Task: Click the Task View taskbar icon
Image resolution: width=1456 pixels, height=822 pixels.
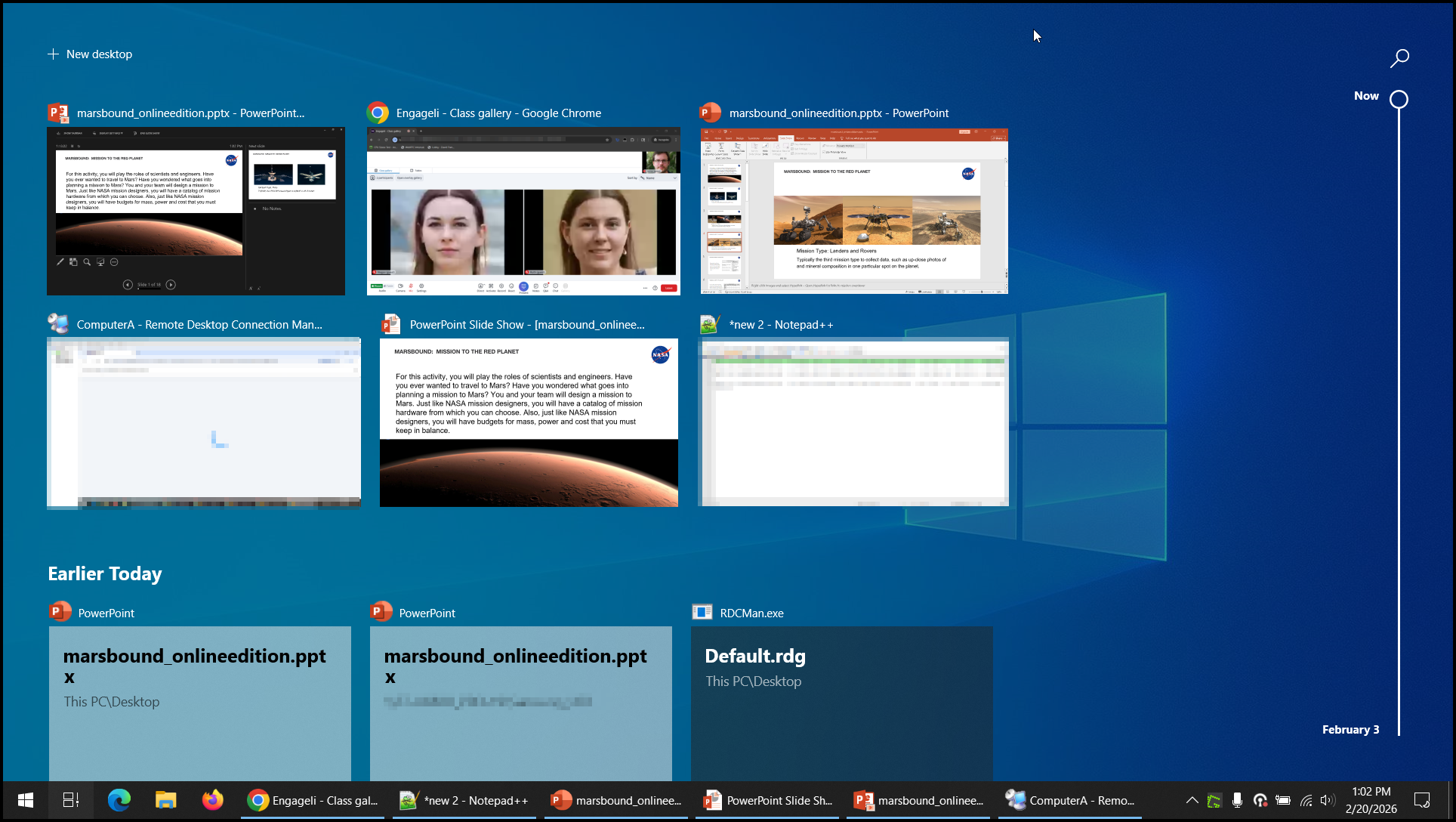Action: click(x=71, y=800)
